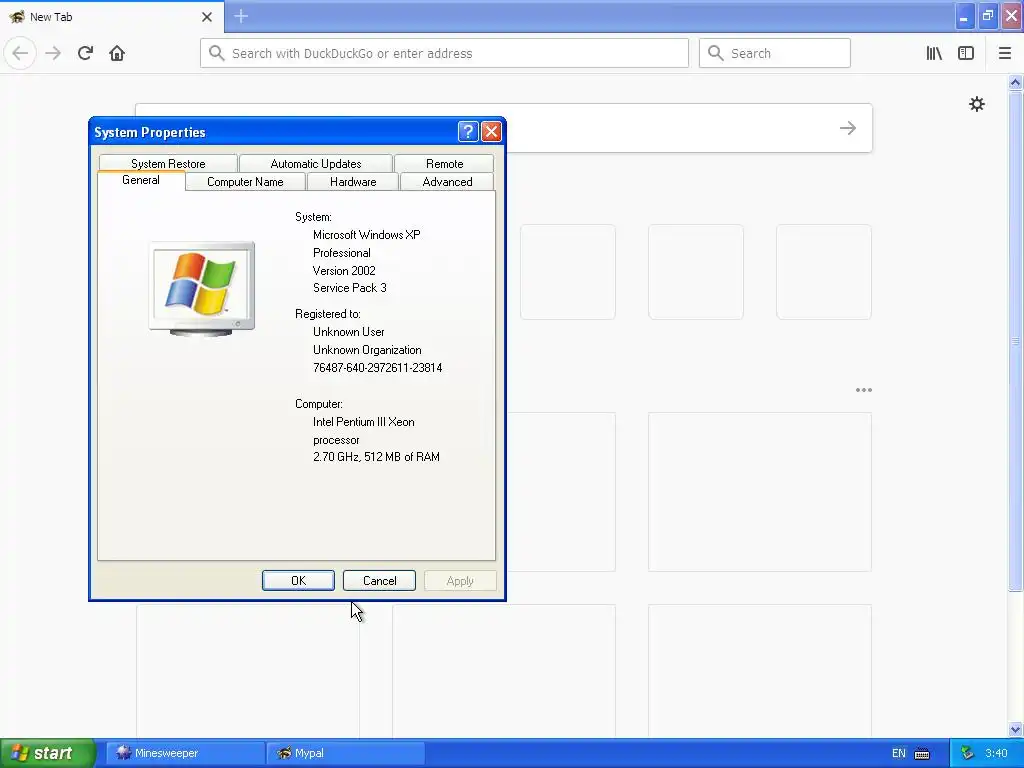
Task: Click Cancel in System Properties
Action: point(379,581)
